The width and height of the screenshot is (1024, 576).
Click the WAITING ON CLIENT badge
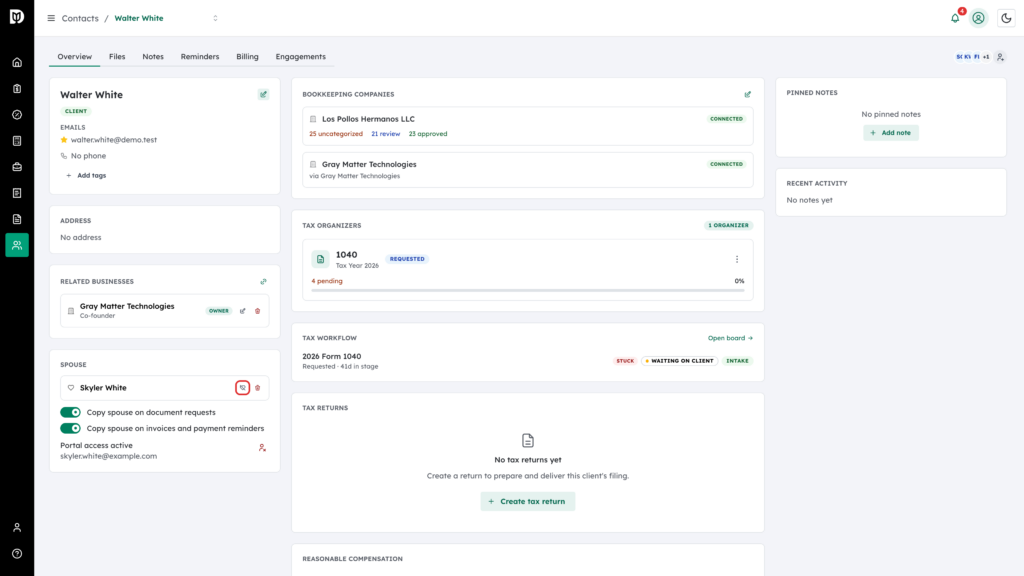click(x=679, y=361)
